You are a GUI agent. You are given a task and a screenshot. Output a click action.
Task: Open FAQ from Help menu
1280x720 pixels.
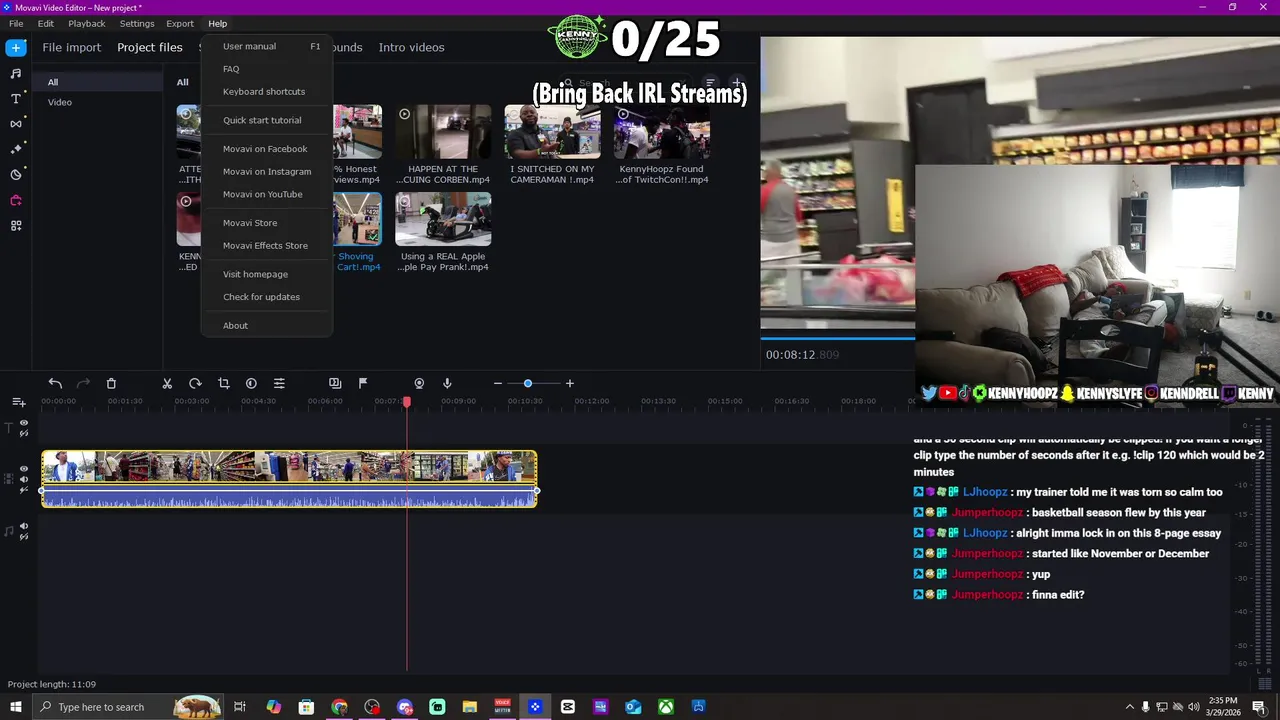(267, 69)
